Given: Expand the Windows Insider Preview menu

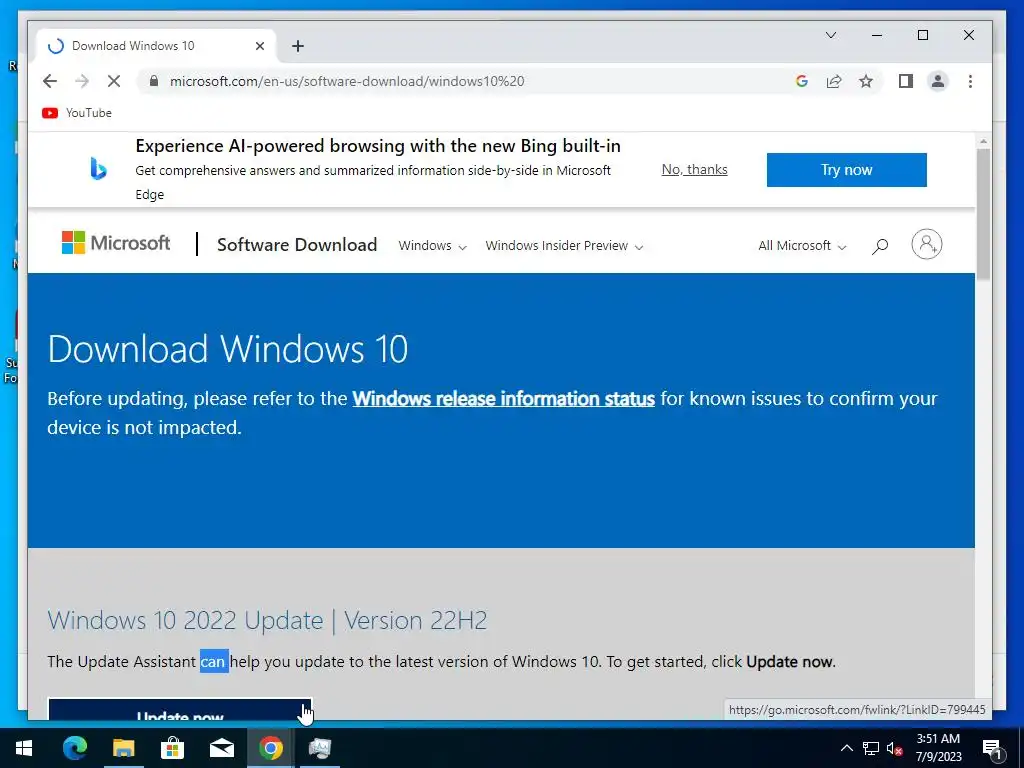Looking at the screenshot, I should tap(564, 246).
